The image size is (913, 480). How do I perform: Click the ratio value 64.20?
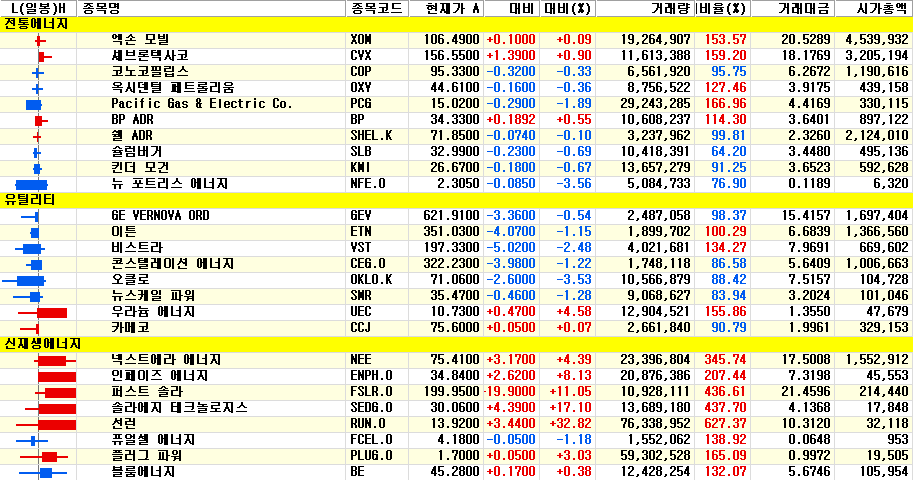click(x=728, y=151)
